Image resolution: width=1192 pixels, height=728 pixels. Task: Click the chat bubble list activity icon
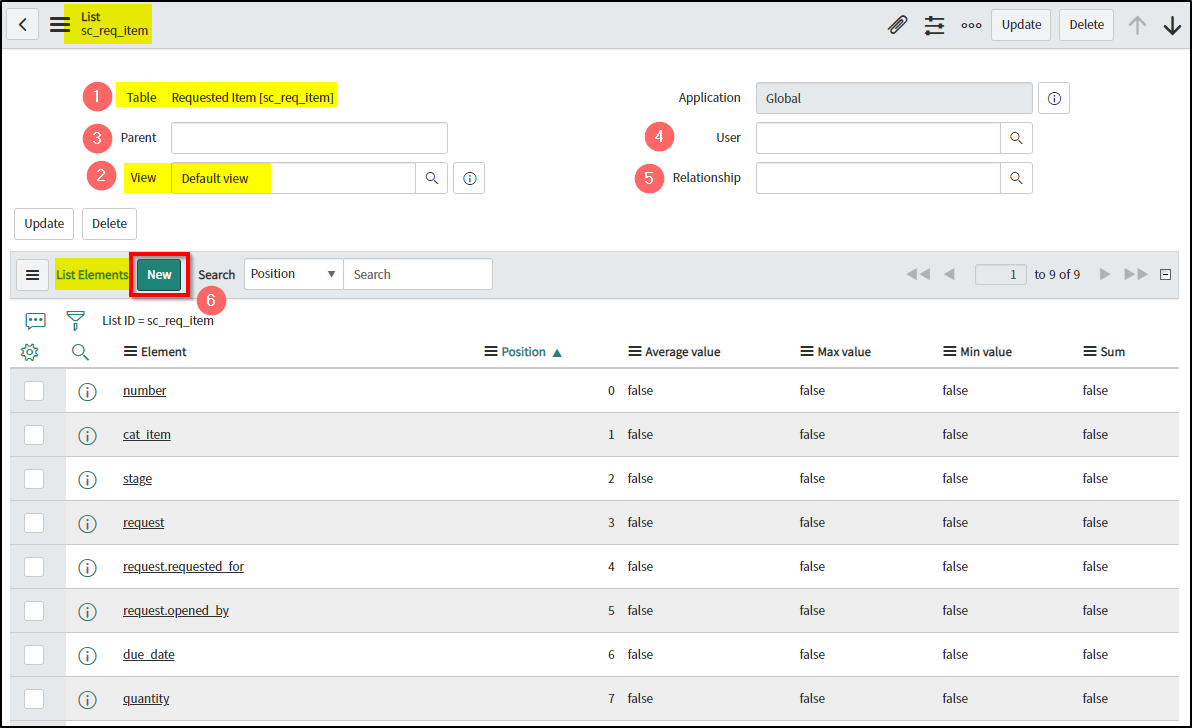(35, 321)
